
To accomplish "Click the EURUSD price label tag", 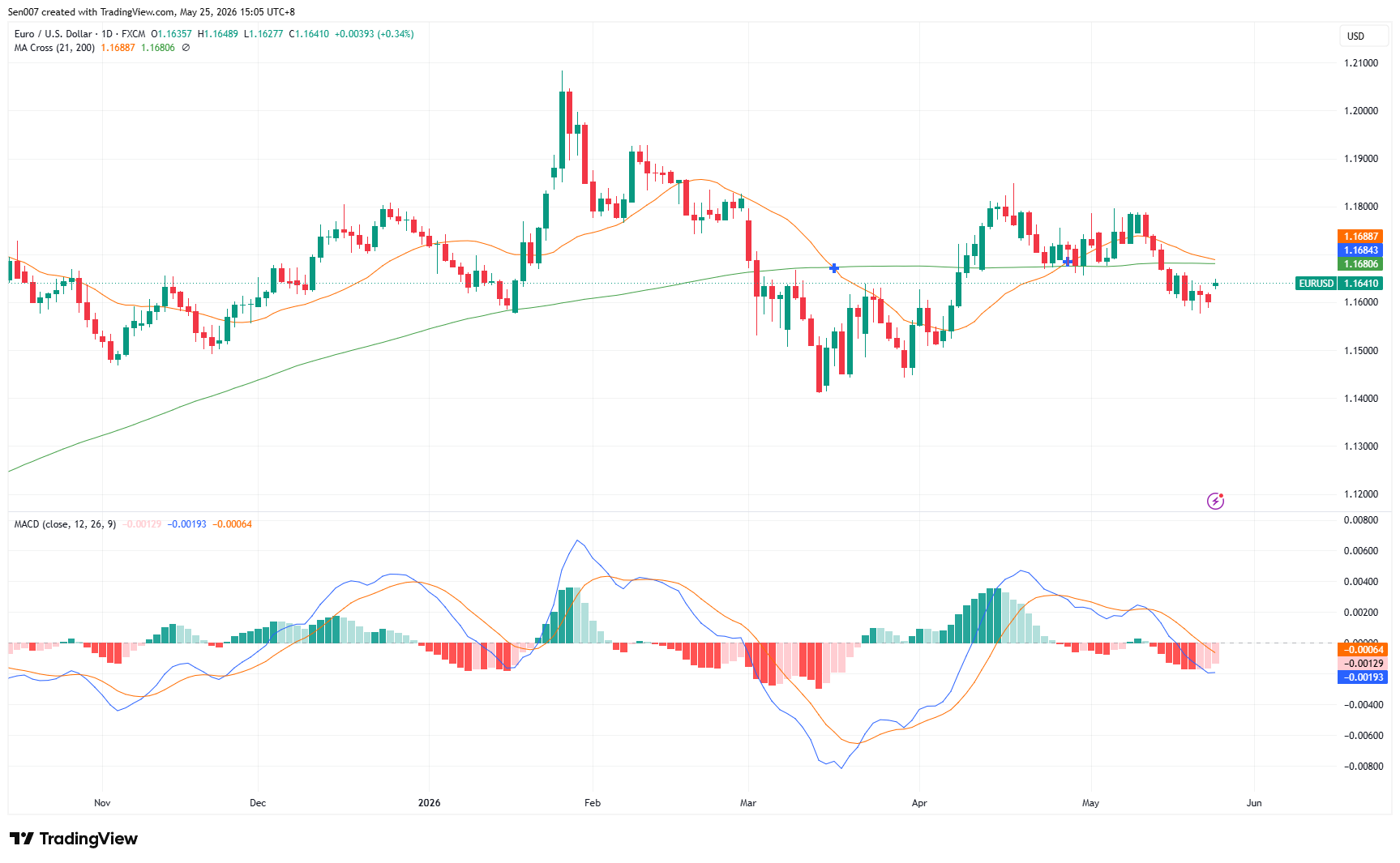I will point(1316,284).
